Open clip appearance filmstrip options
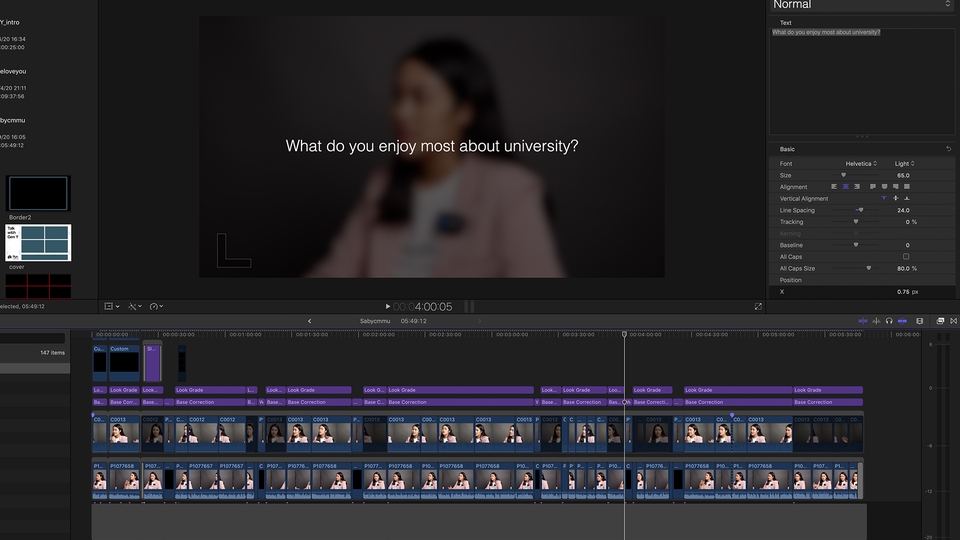Image resolution: width=960 pixels, height=540 pixels. pos(920,321)
